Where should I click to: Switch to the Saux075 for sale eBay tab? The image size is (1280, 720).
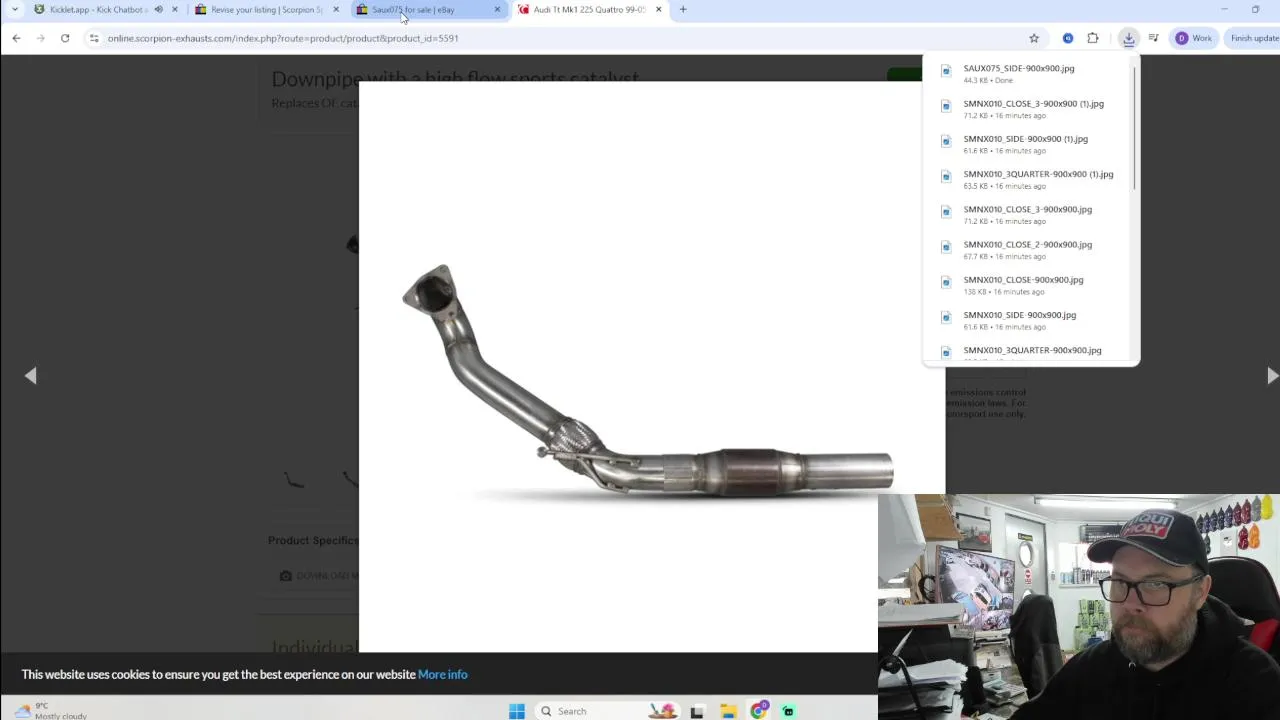[x=420, y=10]
